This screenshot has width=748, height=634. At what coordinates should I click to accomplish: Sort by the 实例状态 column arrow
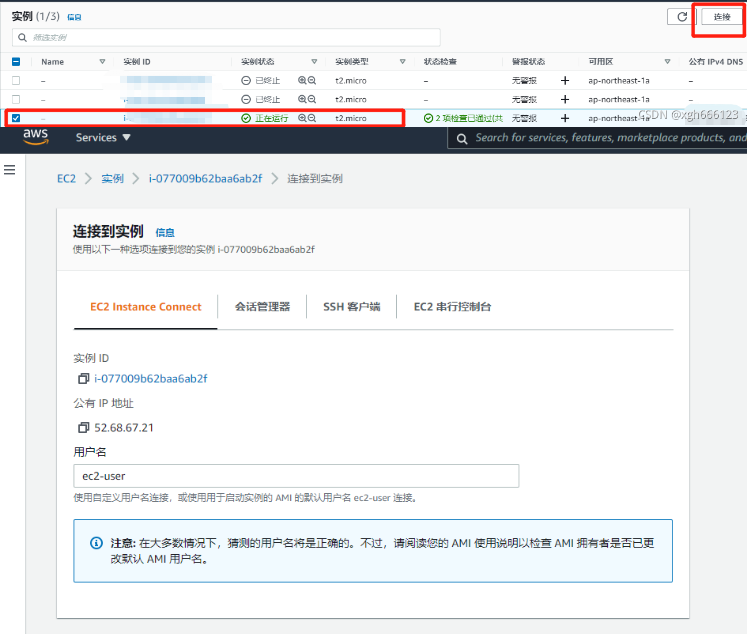pos(314,62)
